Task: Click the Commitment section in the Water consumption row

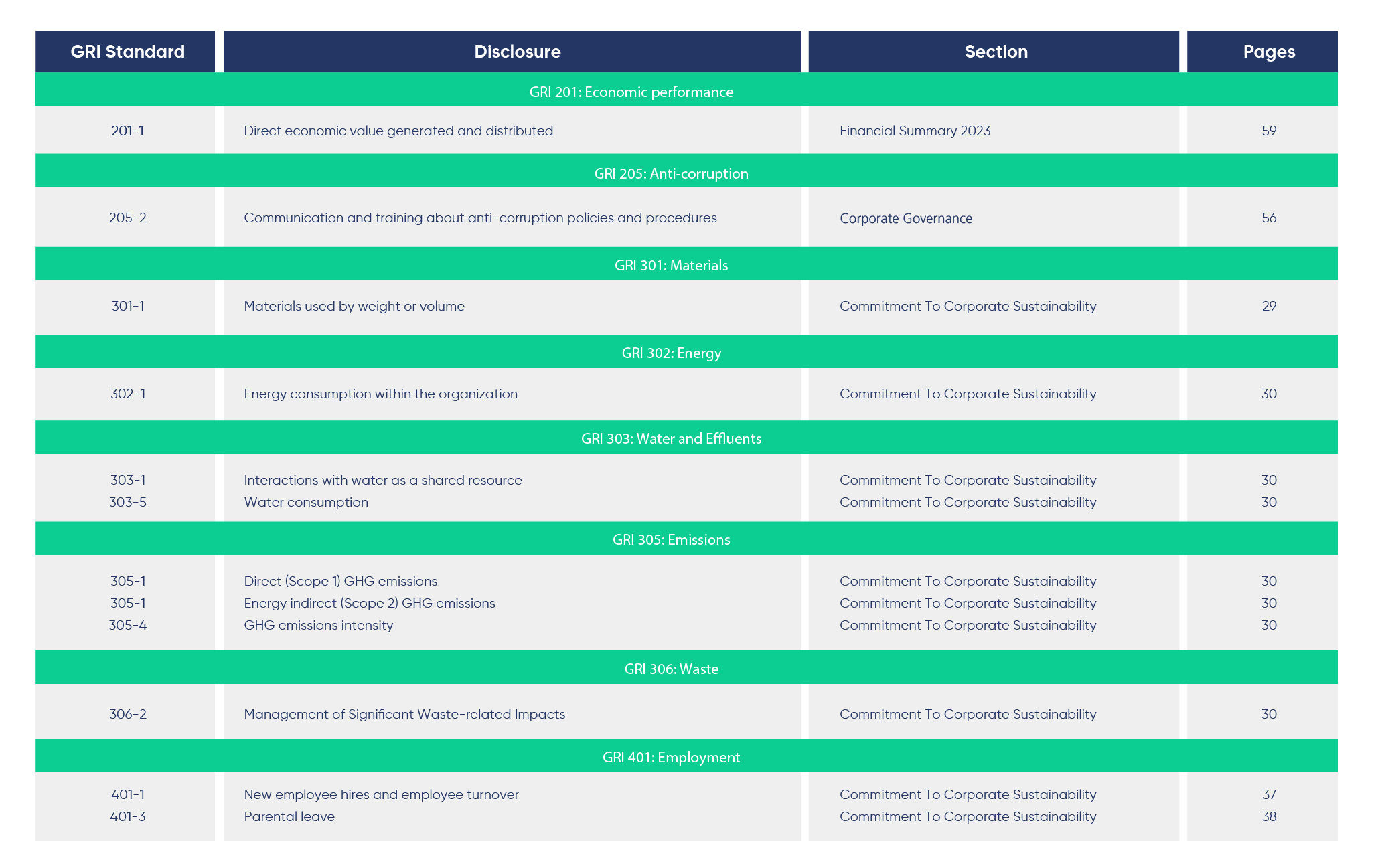Action: click(968, 502)
